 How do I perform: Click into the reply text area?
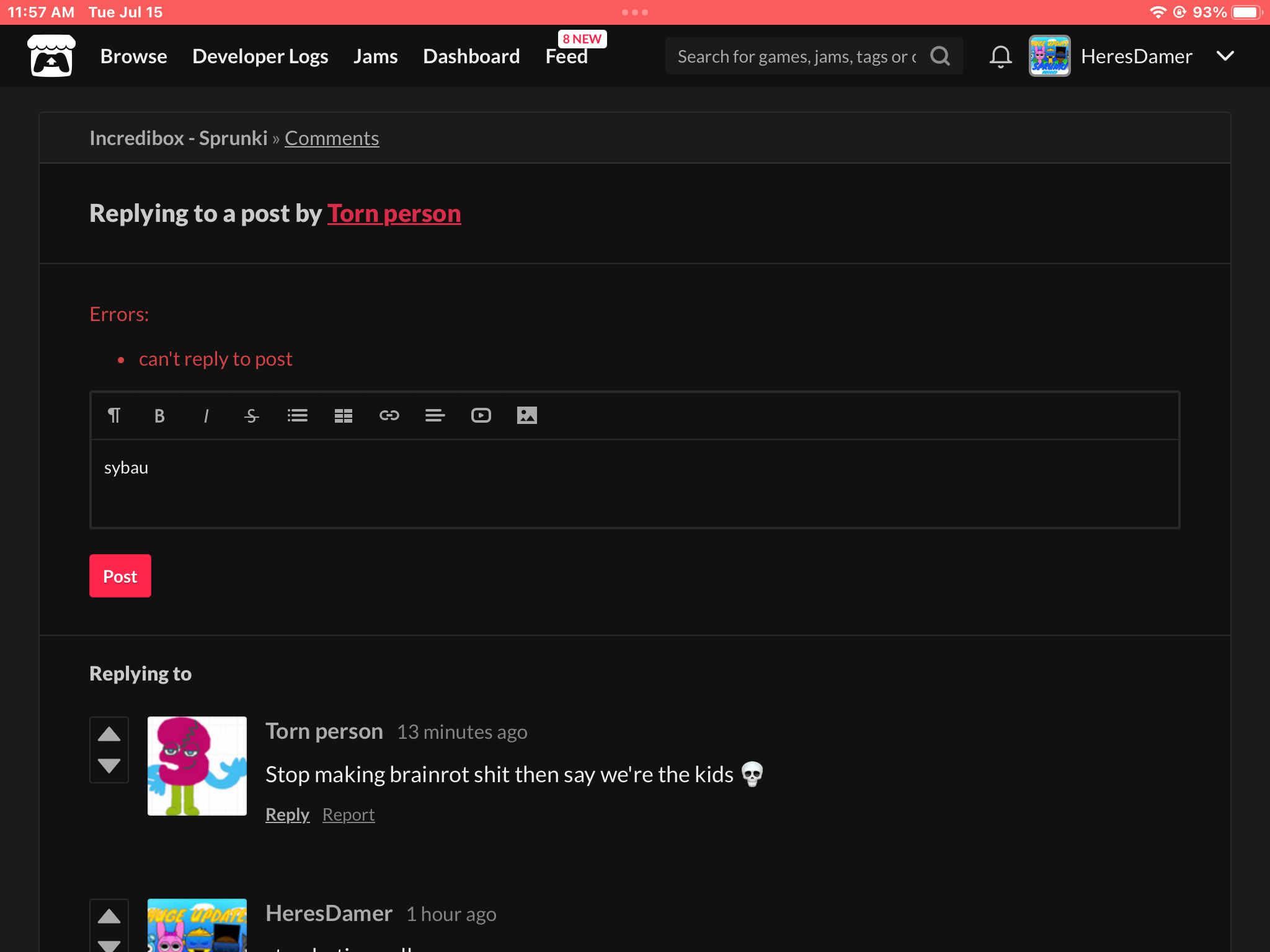click(635, 483)
